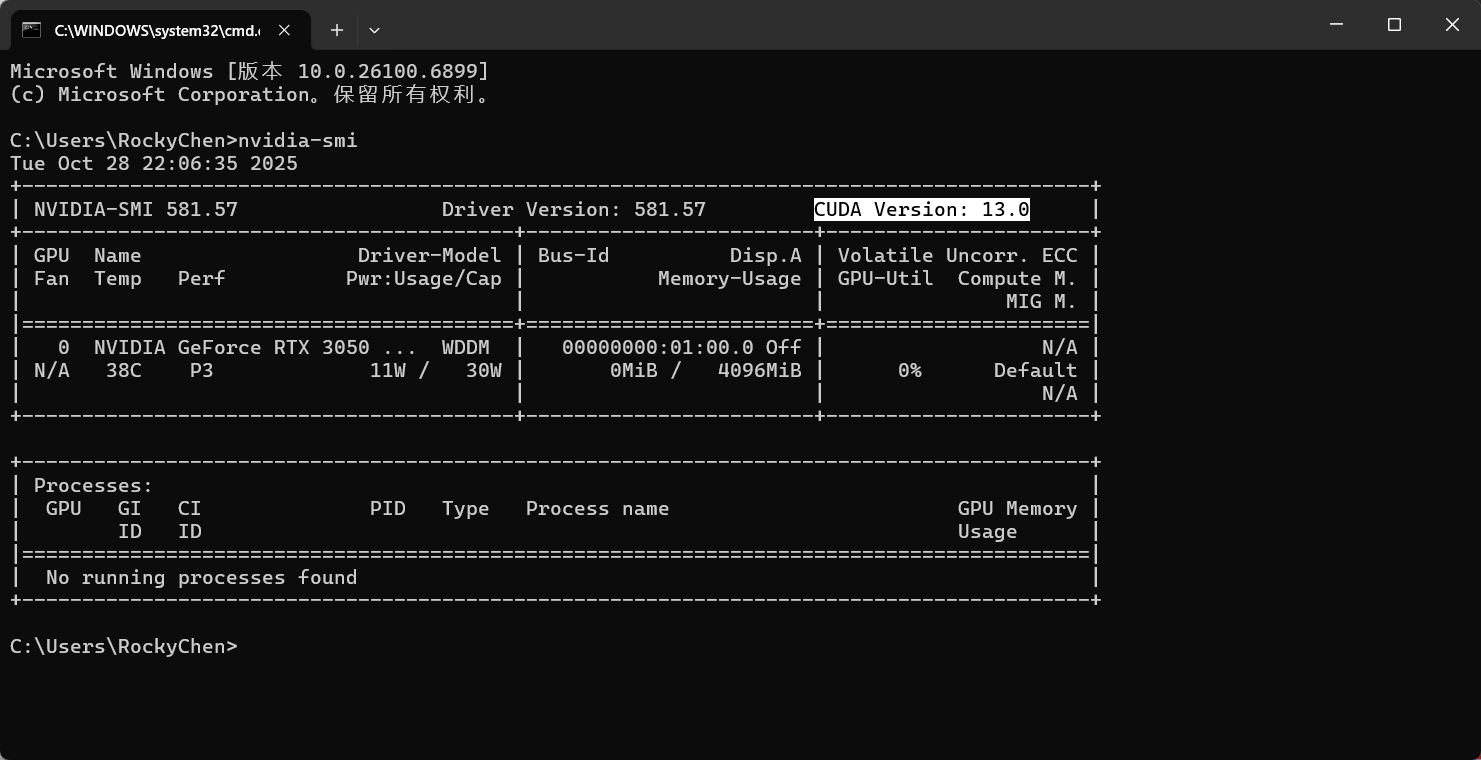Click the Default compute mode value

click(1036, 371)
